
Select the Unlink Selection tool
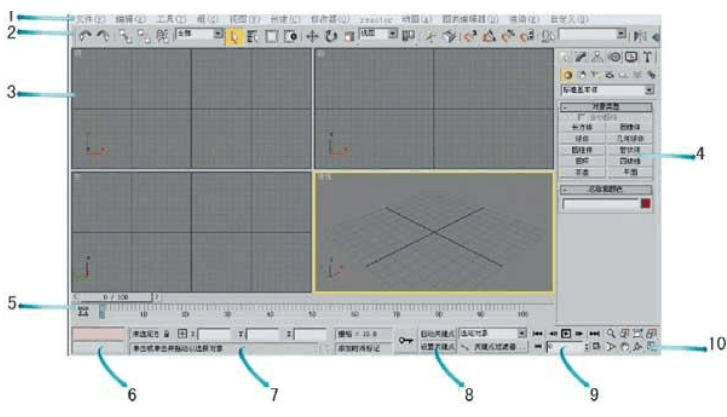click(144, 36)
